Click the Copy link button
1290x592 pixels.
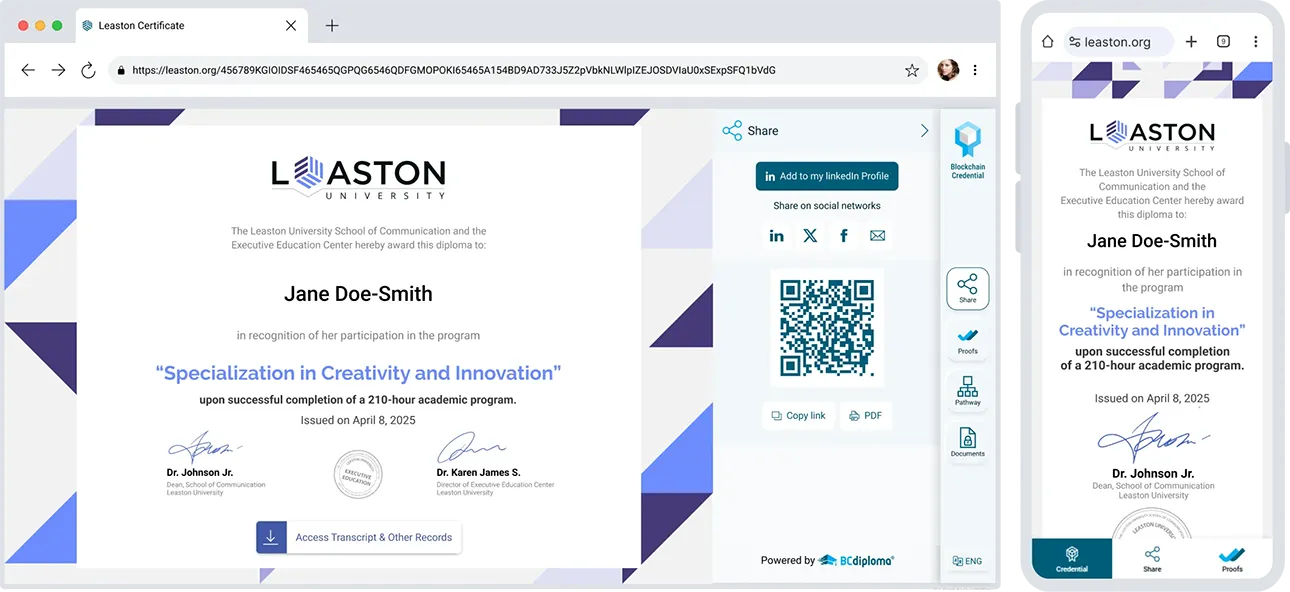pos(798,415)
